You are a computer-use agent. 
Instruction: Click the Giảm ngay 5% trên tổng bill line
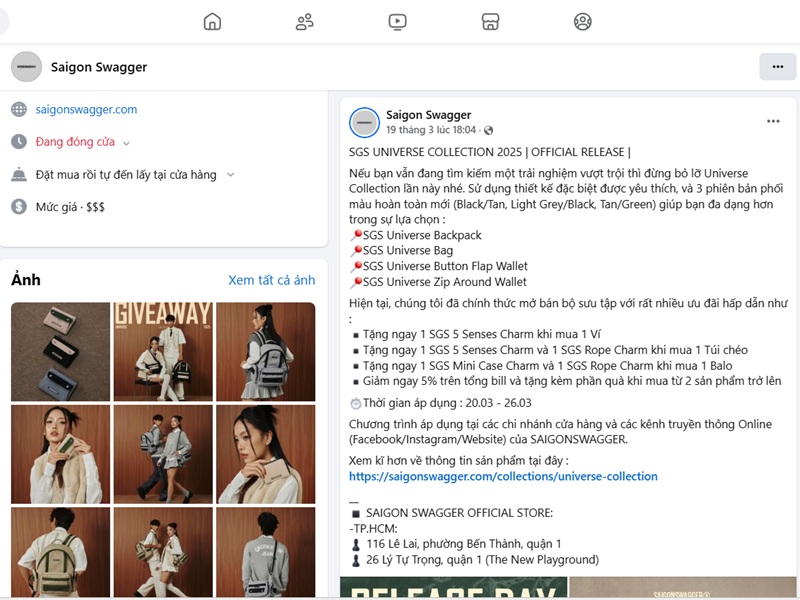pyautogui.click(x=567, y=381)
